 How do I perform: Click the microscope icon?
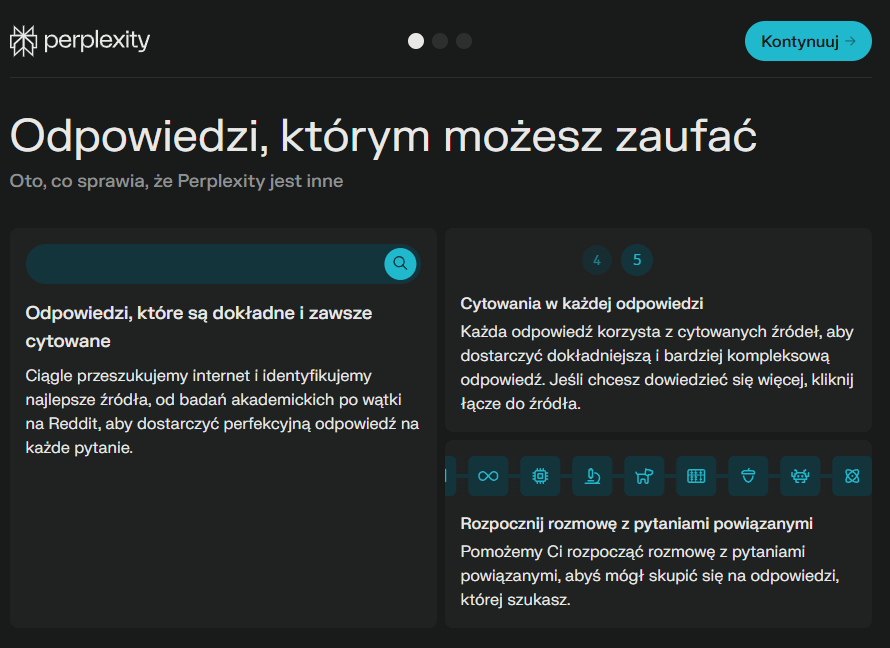[x=592, y=476]
